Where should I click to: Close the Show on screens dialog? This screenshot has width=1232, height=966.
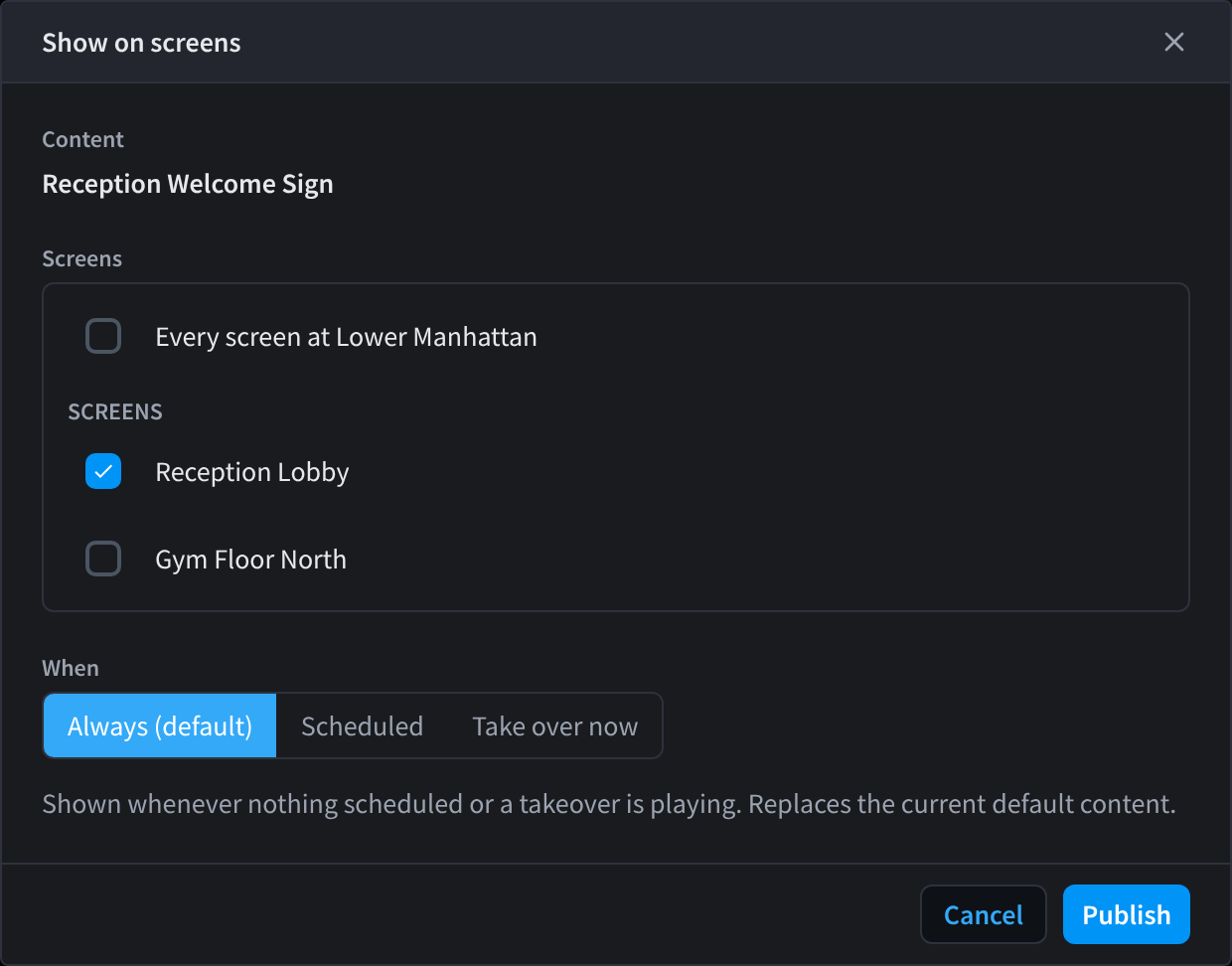1174,42
